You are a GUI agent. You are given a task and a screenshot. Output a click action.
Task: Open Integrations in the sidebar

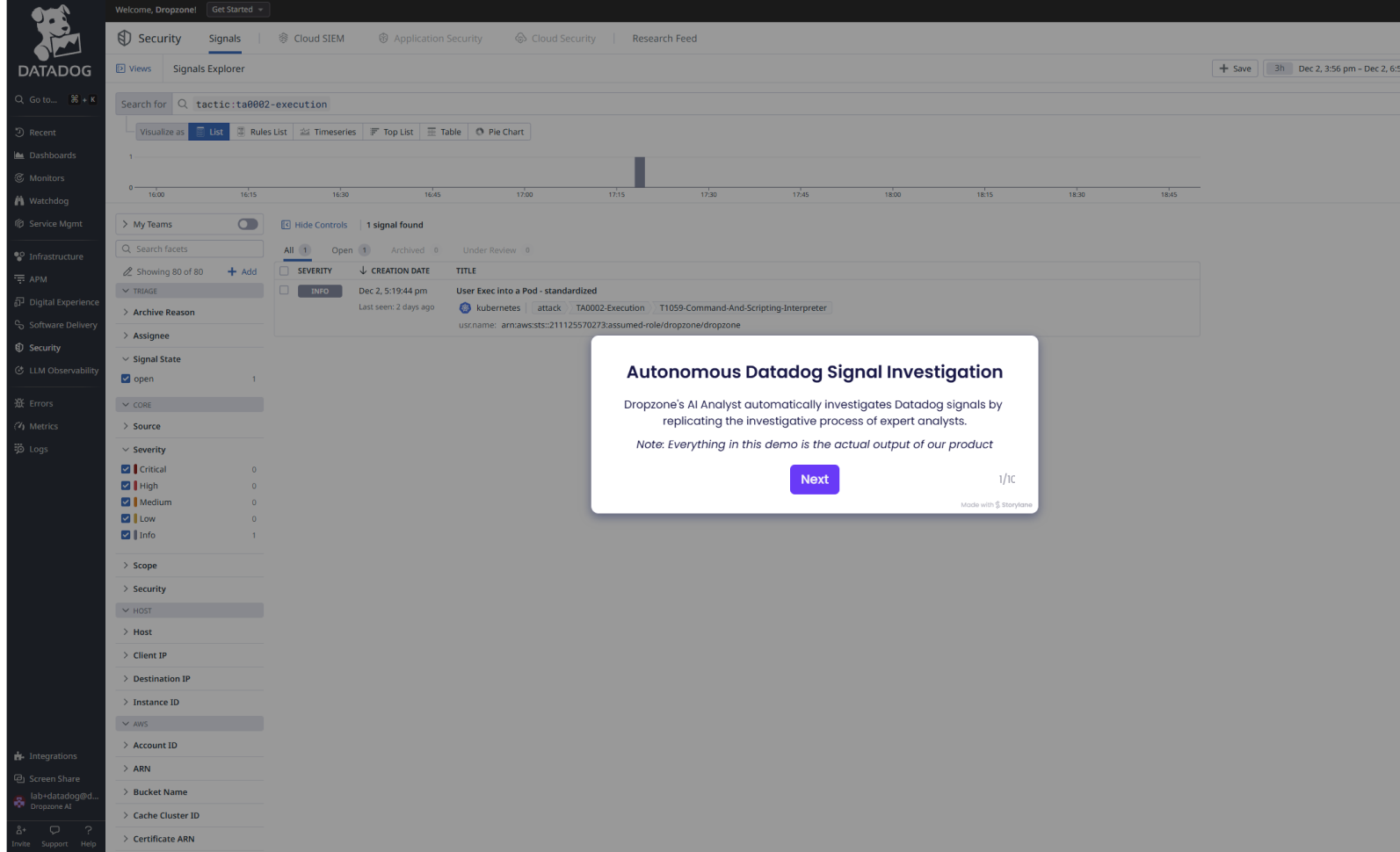pos(53,756)
